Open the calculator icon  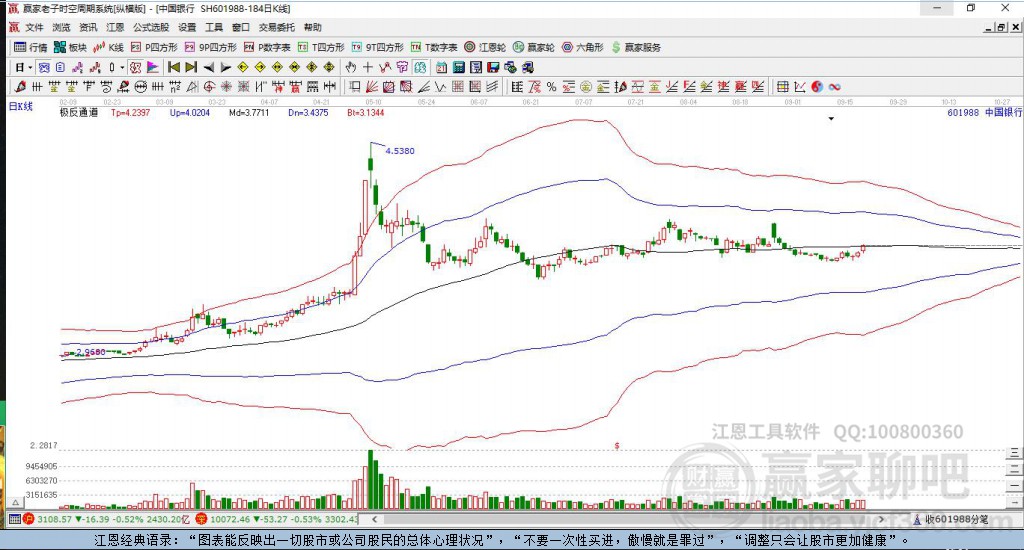click(458, 67)
